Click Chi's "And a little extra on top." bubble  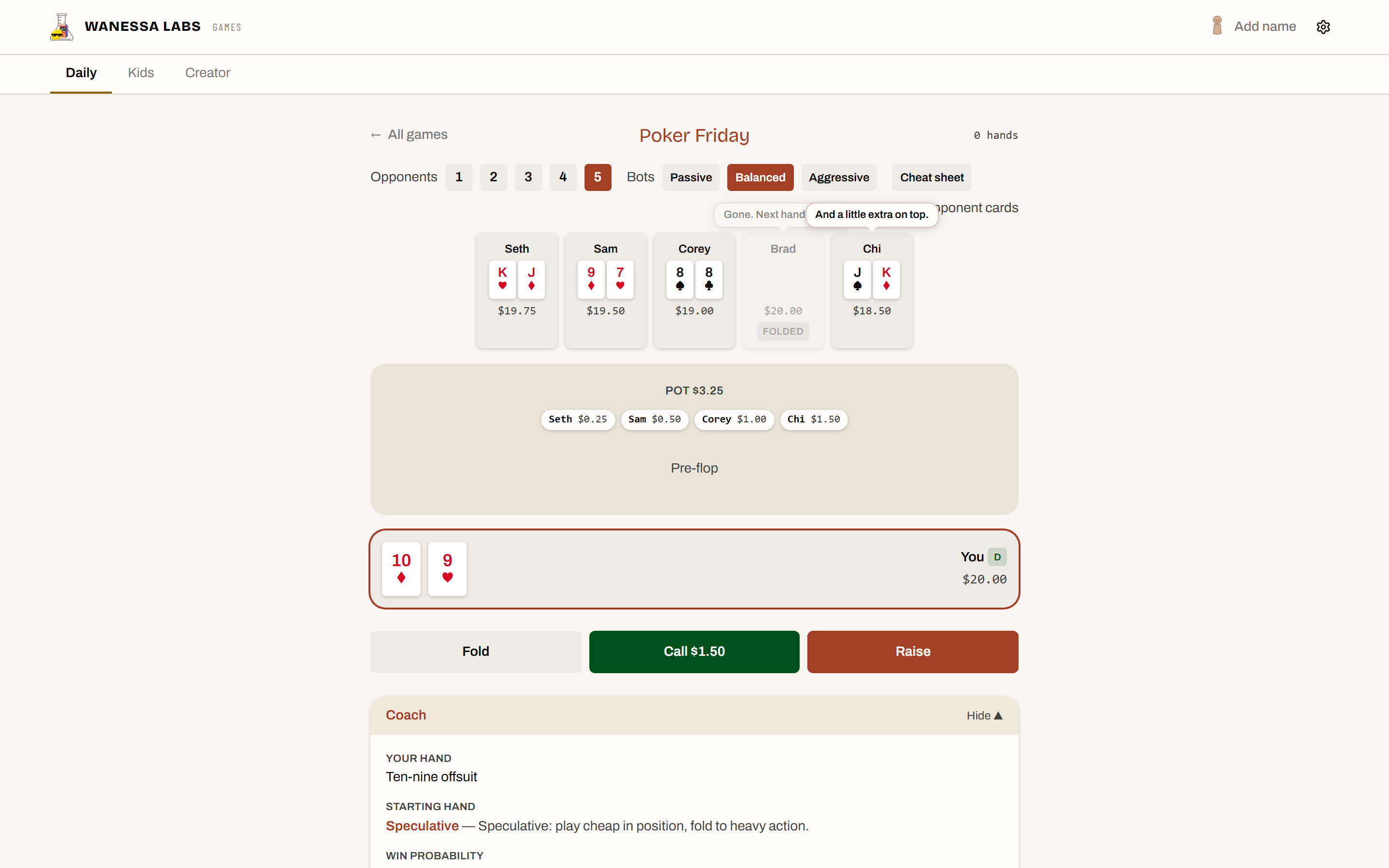pyautogui.click(x=872, y=214)
